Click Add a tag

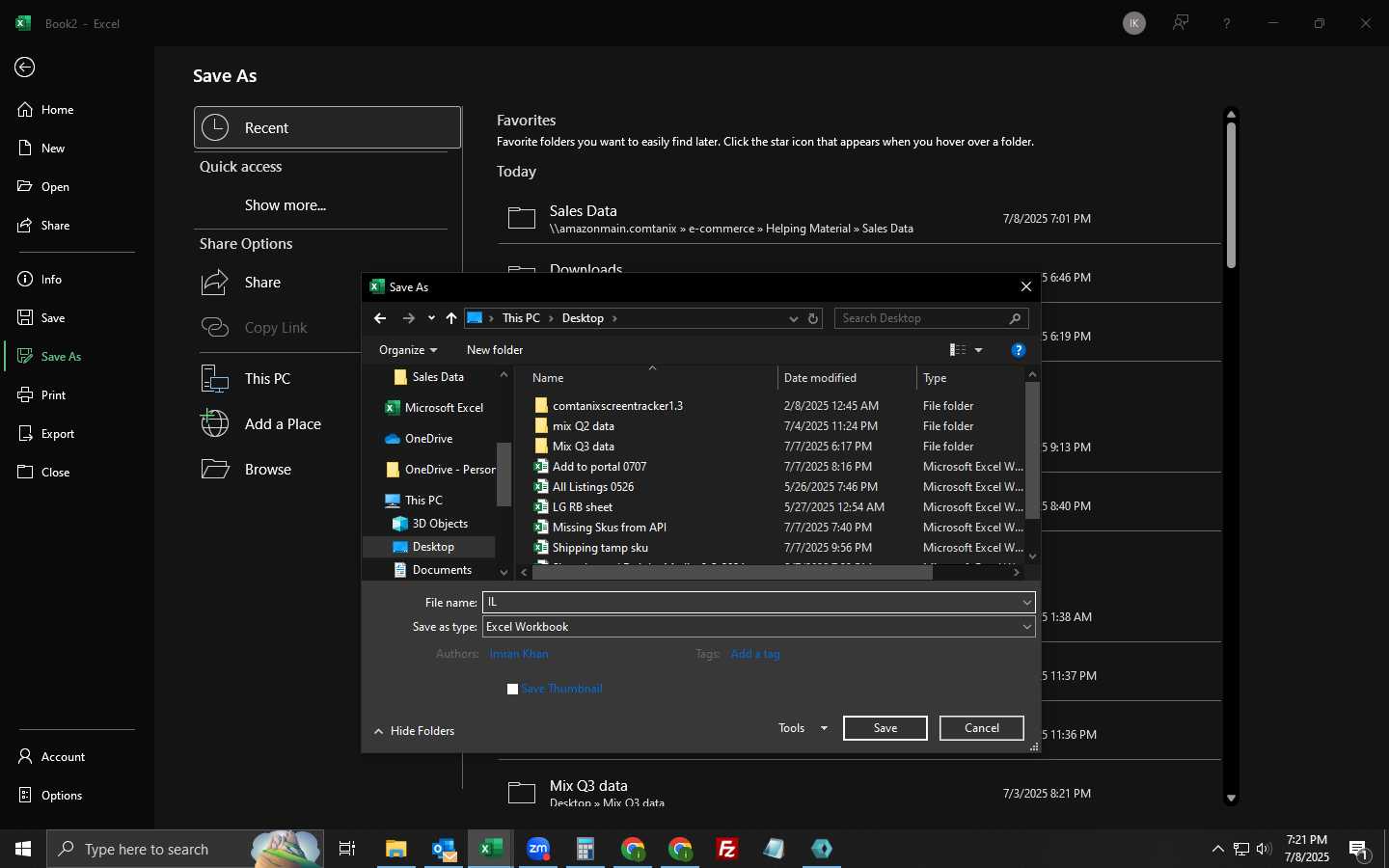click(x=755, y=654)
